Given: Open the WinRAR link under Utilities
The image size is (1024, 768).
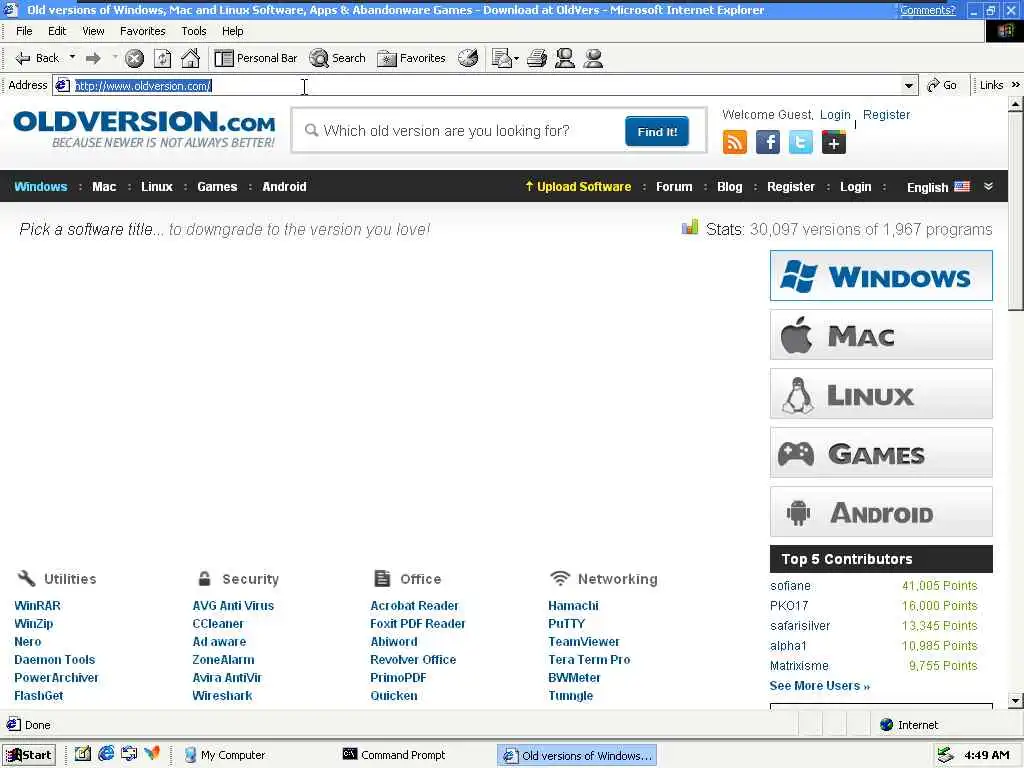Looking at the screenshot, I should (37, 605).
